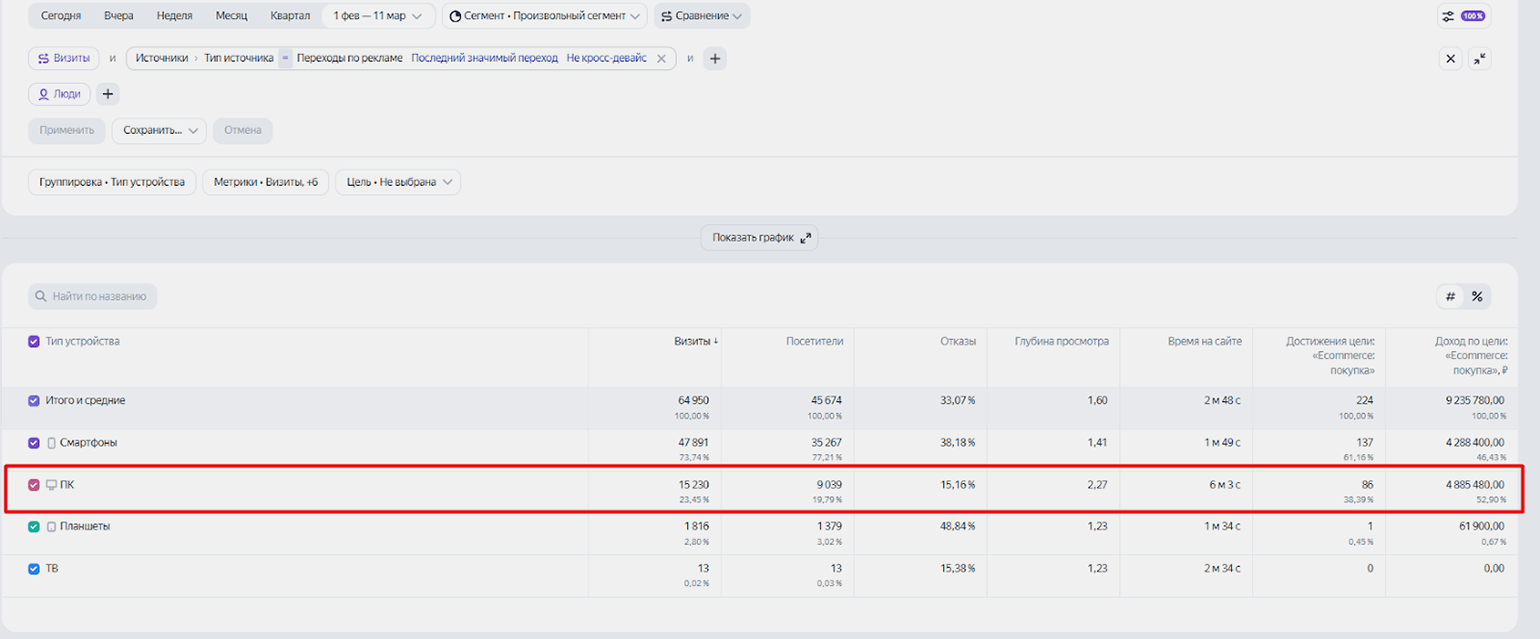Click the Найти по названию search field
Image resolution: width=1540 pixels, height=639 pixels.
tap(93, 297)
